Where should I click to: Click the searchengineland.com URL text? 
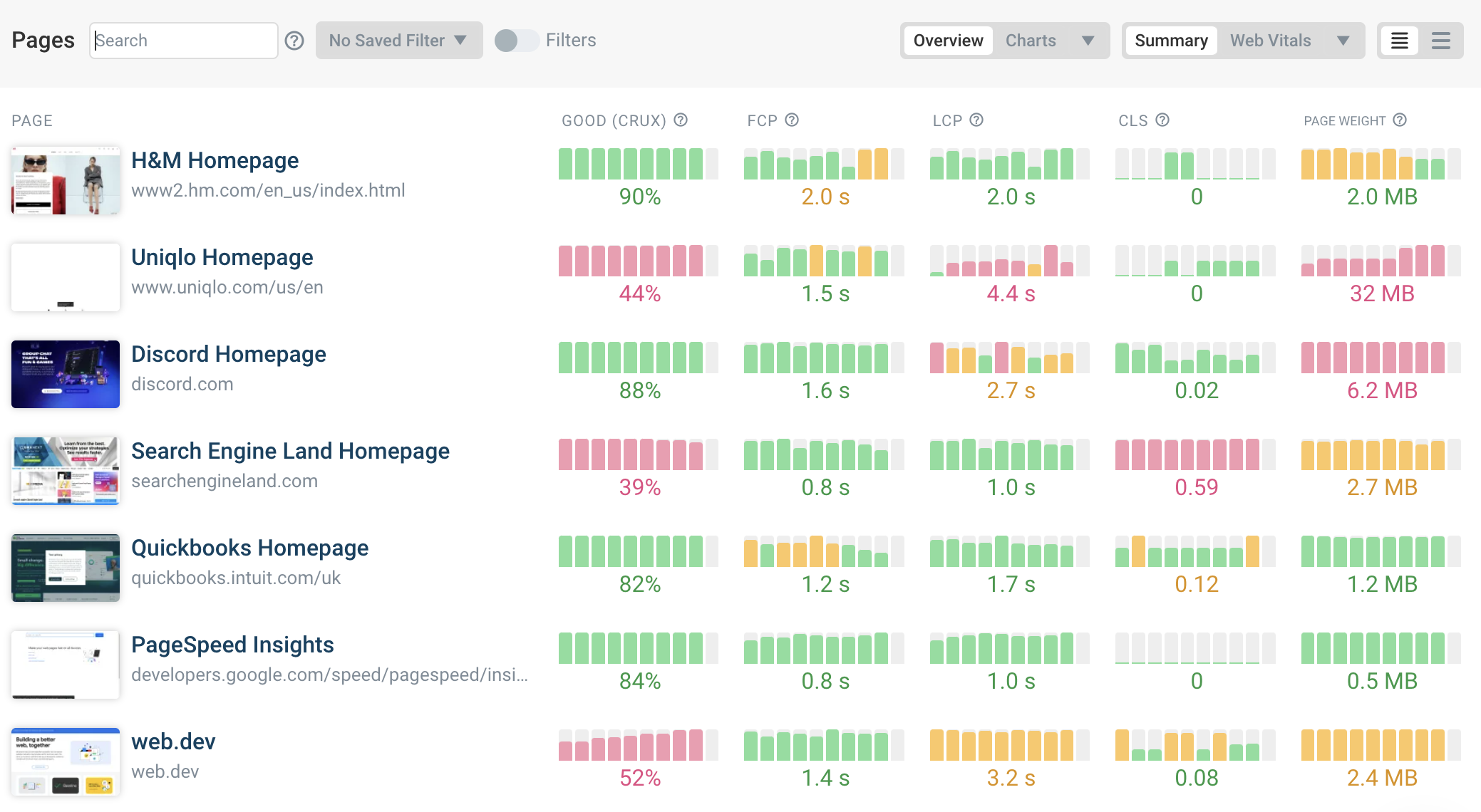225,481
